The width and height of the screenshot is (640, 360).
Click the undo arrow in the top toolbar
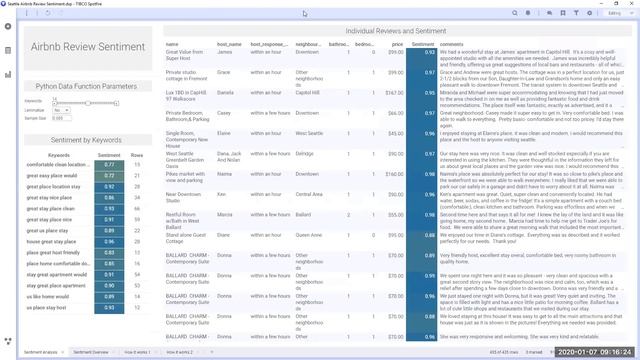point(48,13)
